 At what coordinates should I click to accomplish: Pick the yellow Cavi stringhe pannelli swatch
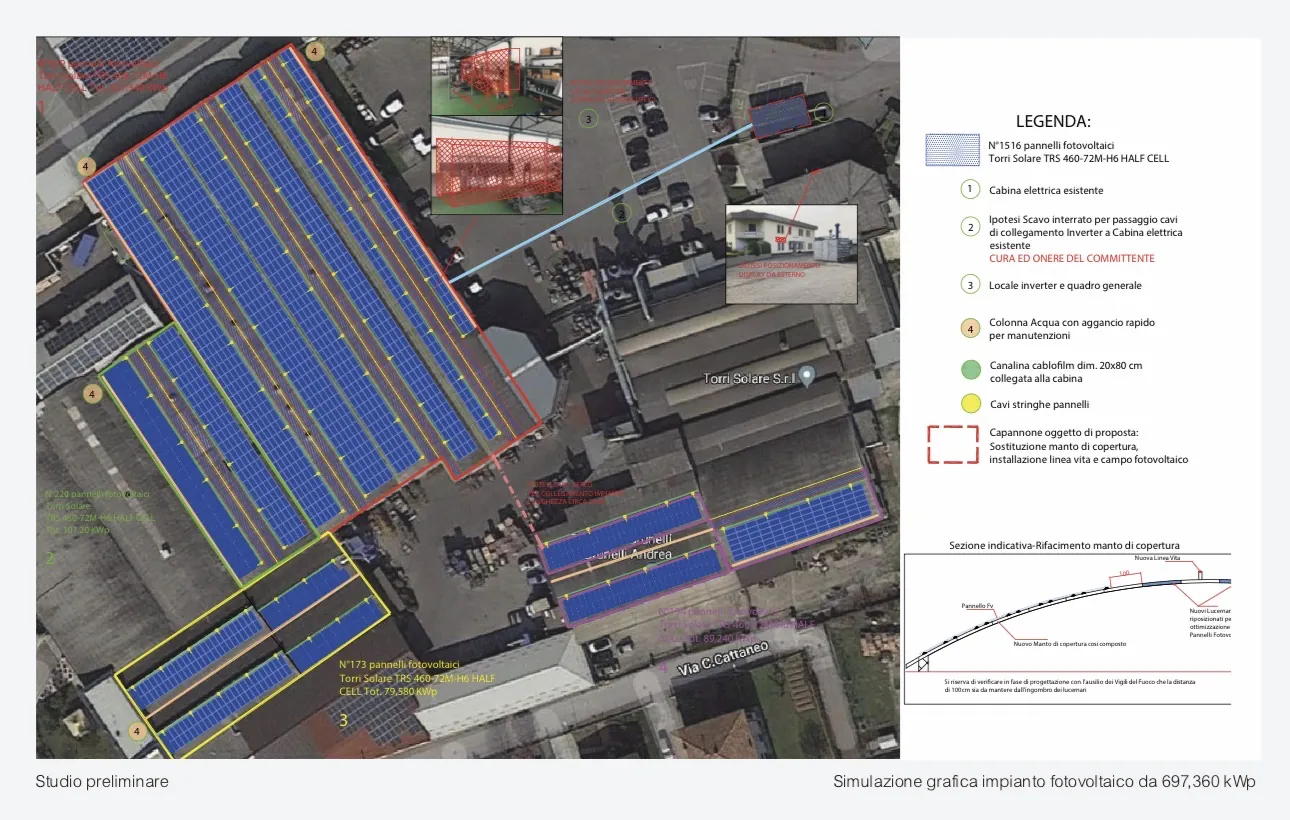coord(969,404)
